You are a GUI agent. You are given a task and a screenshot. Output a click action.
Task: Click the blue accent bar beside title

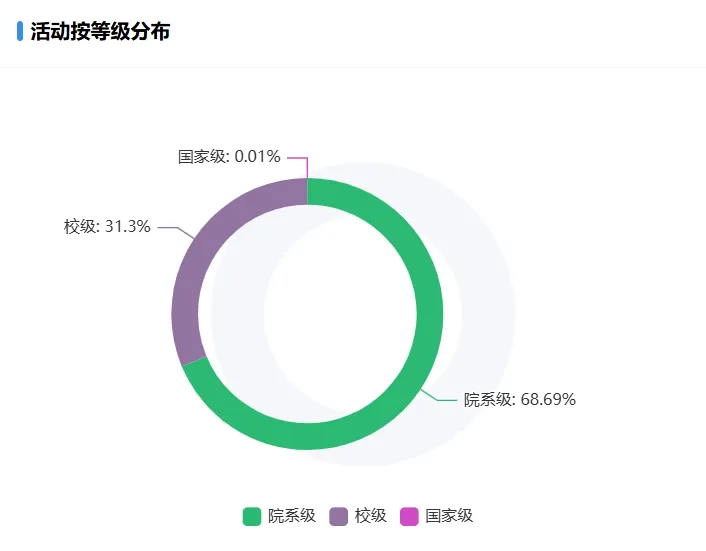click(20, 31)
